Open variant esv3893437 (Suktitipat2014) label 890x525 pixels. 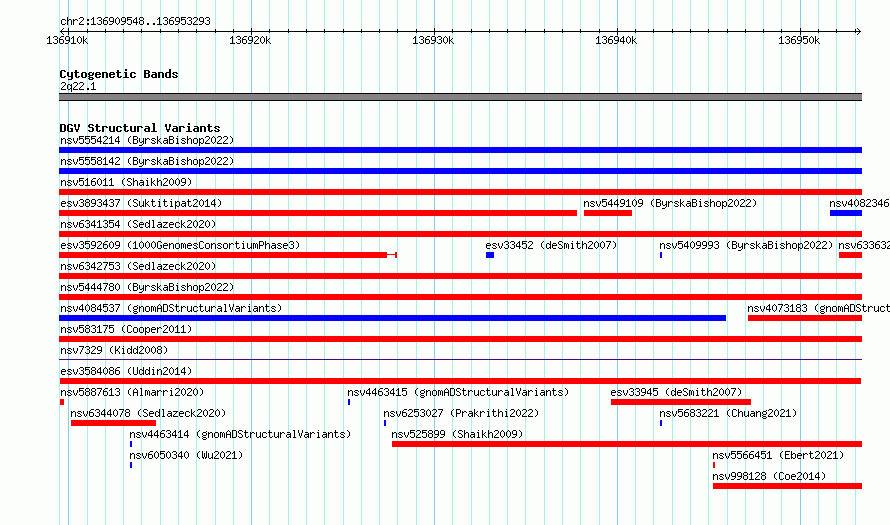141,203
